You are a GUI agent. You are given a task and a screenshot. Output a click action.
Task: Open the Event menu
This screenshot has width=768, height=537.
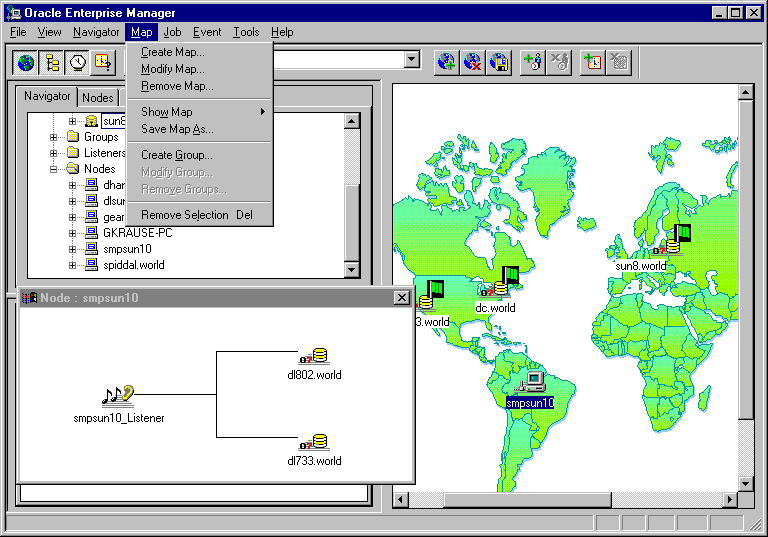pyautogui.click(x=207, y=32)
